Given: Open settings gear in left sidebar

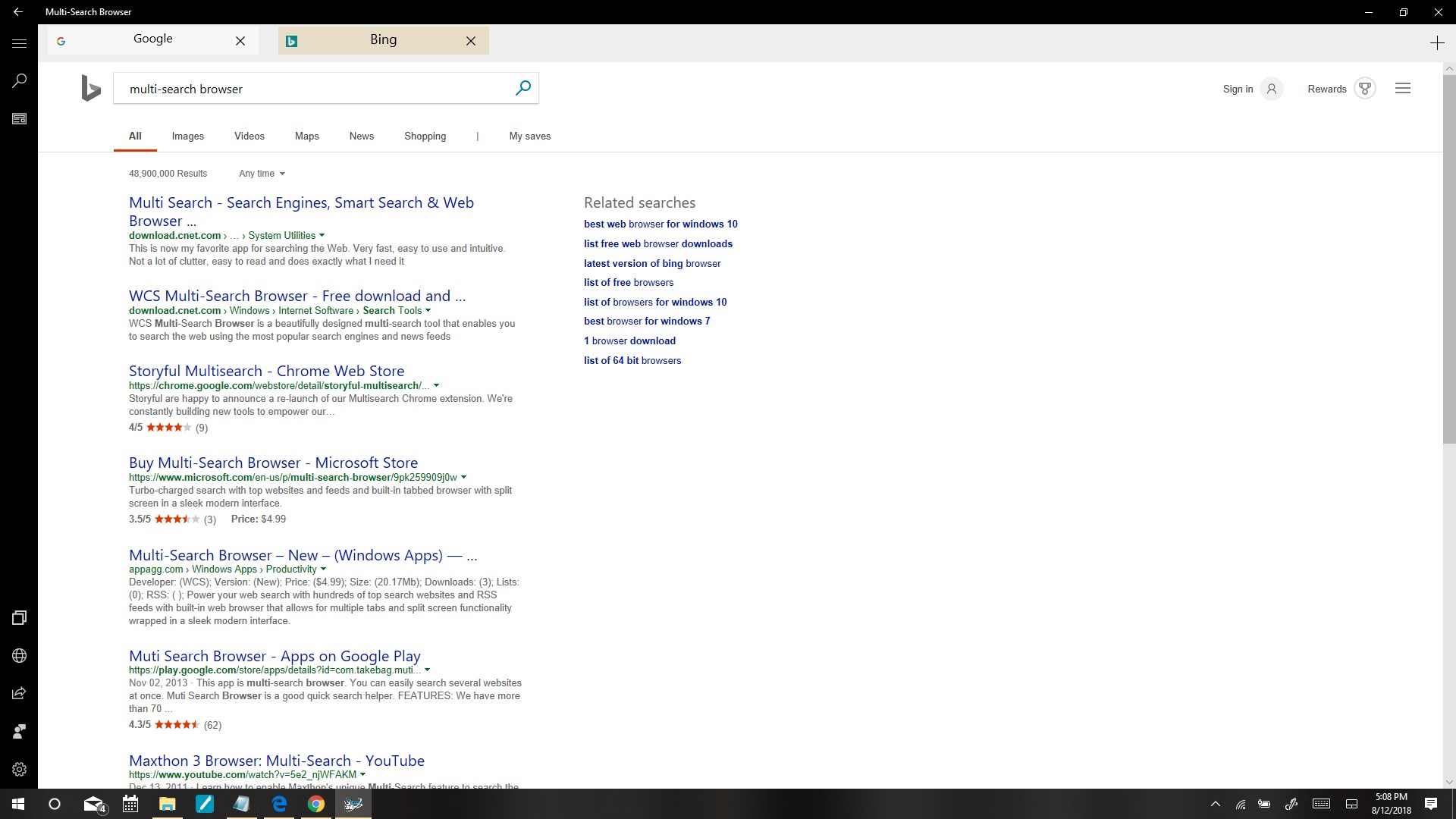Looking at the screenshot, I should [19, 769].
